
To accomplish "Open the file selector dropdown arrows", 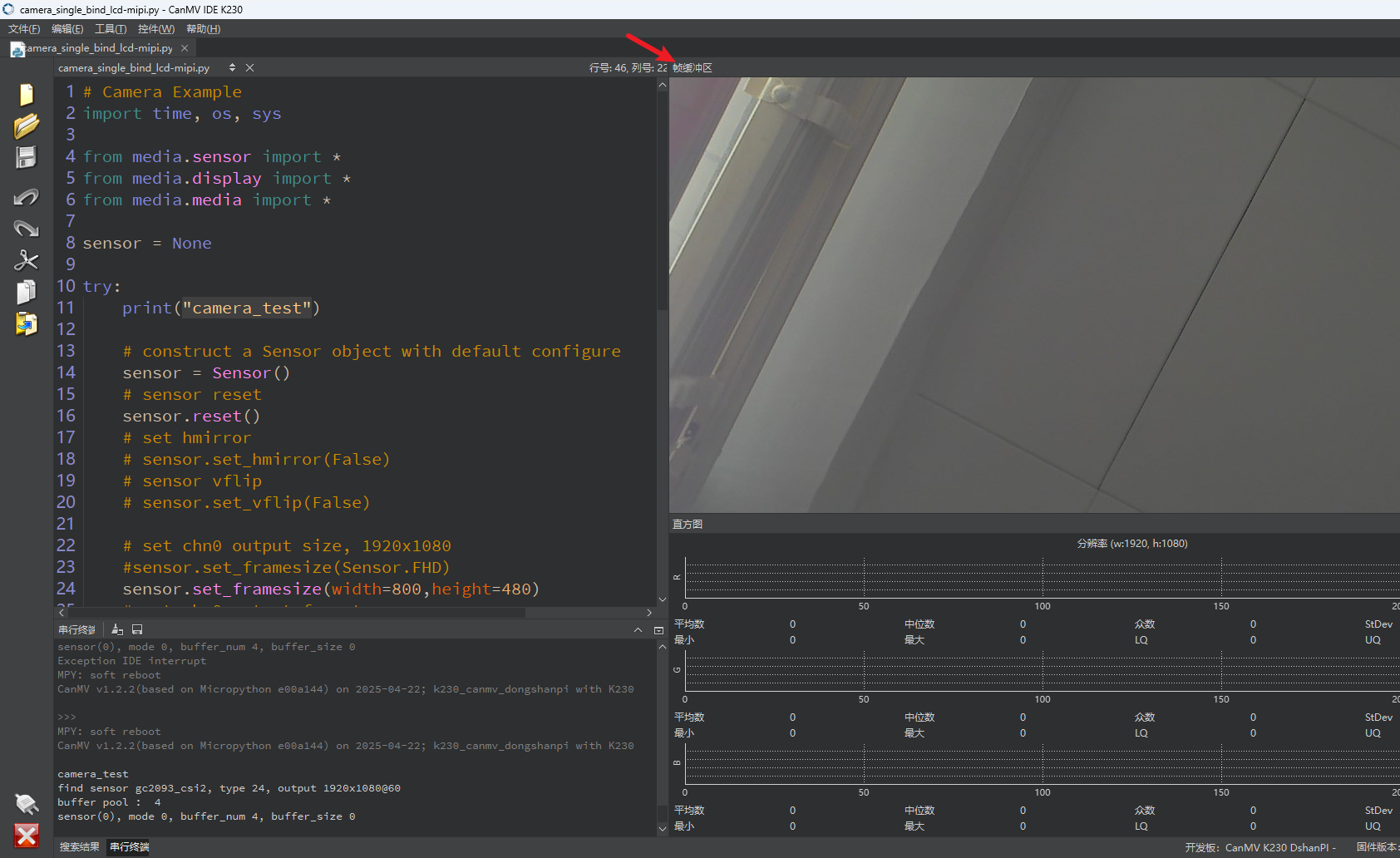I will [x=232, y=67].
